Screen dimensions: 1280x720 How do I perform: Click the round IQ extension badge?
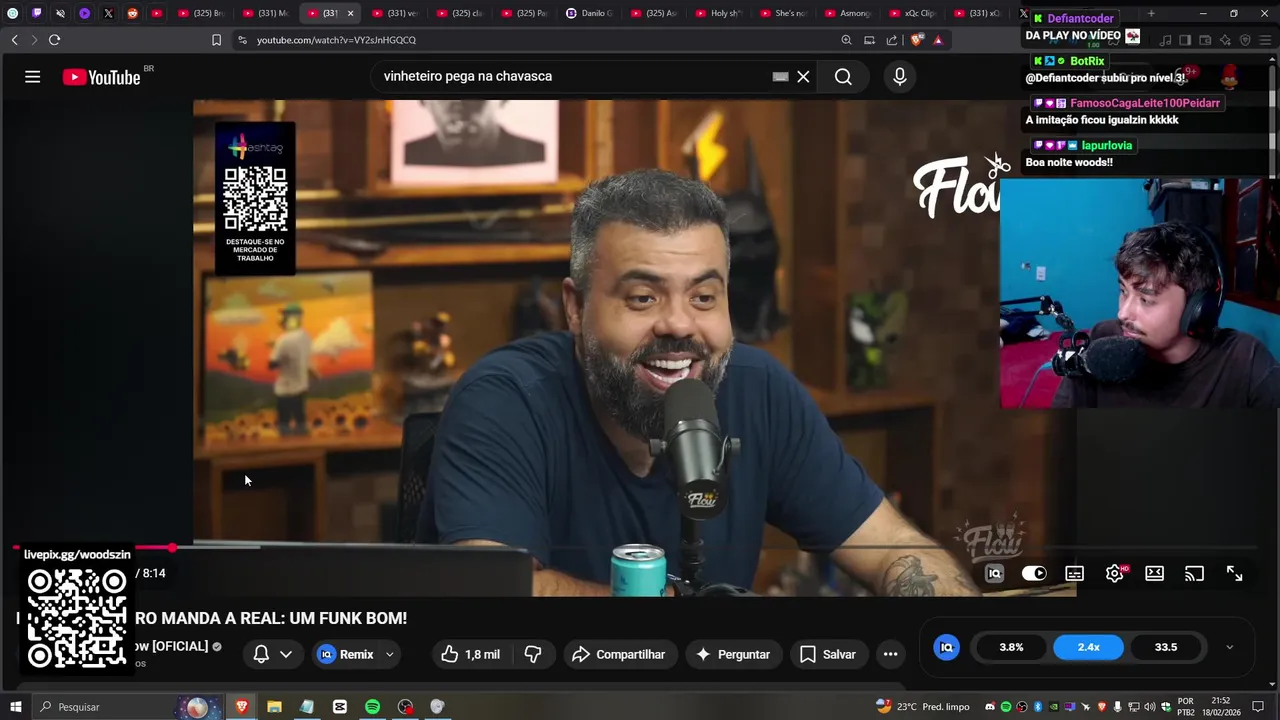click(946, 647)
